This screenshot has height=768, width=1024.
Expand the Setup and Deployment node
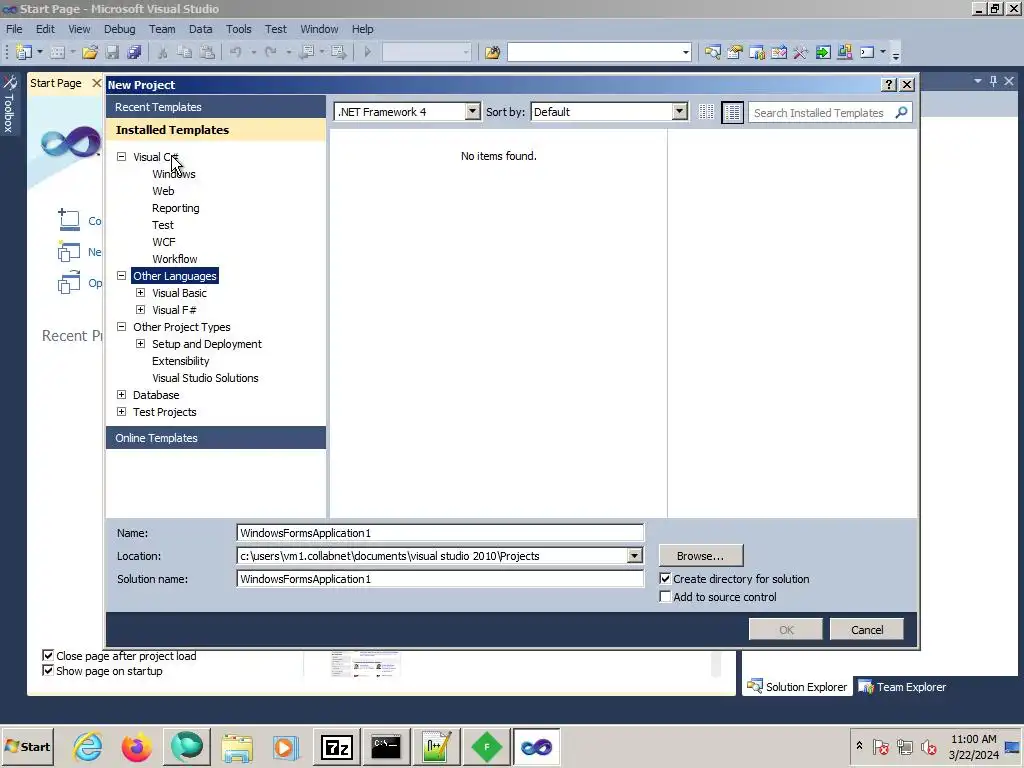tap(140, 344)
